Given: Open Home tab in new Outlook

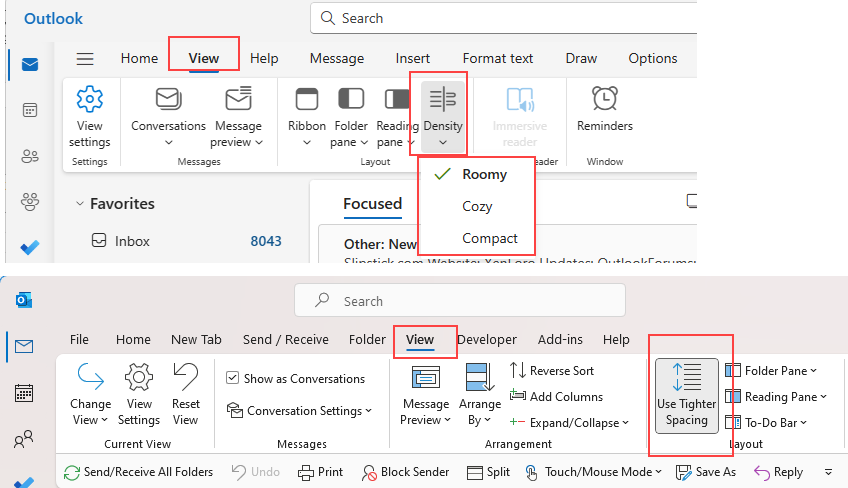Looking at the screenshot, I should [139, 58].
